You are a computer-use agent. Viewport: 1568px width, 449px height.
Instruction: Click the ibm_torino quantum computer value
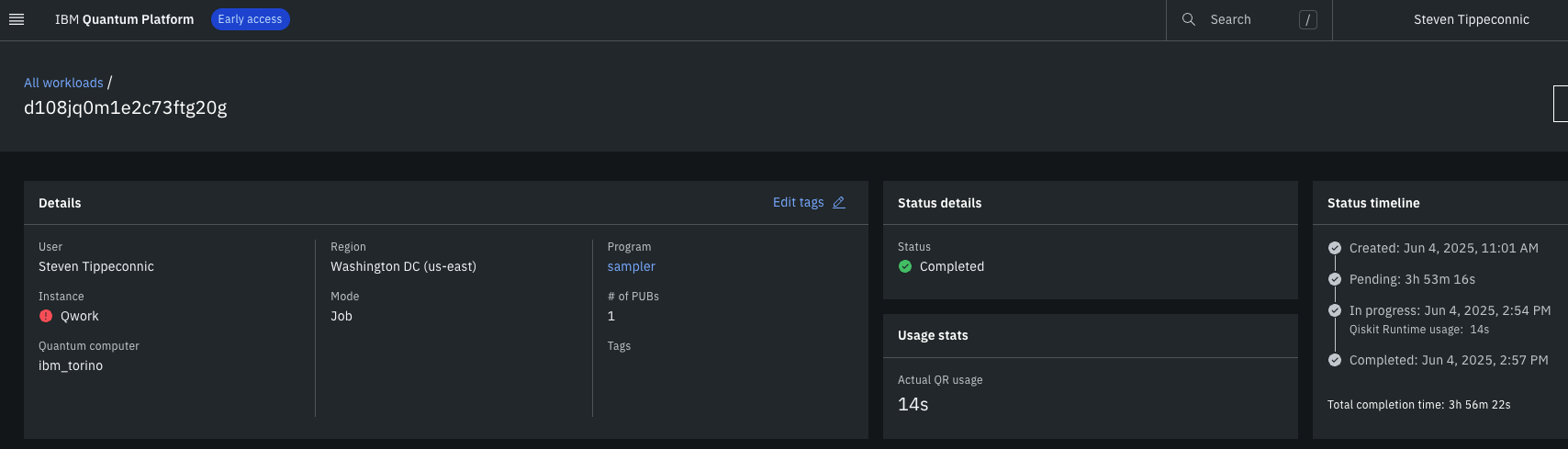[71, 365]
